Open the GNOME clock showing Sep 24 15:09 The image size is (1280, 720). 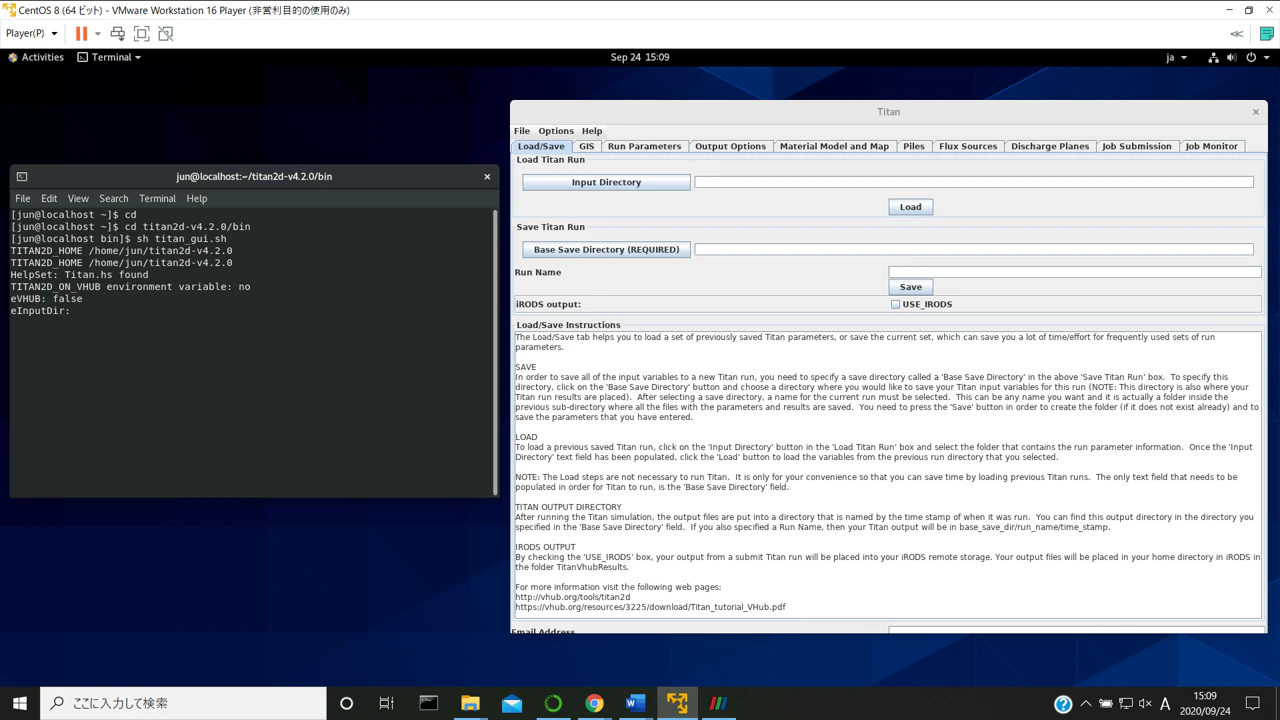tap(640, 57)
